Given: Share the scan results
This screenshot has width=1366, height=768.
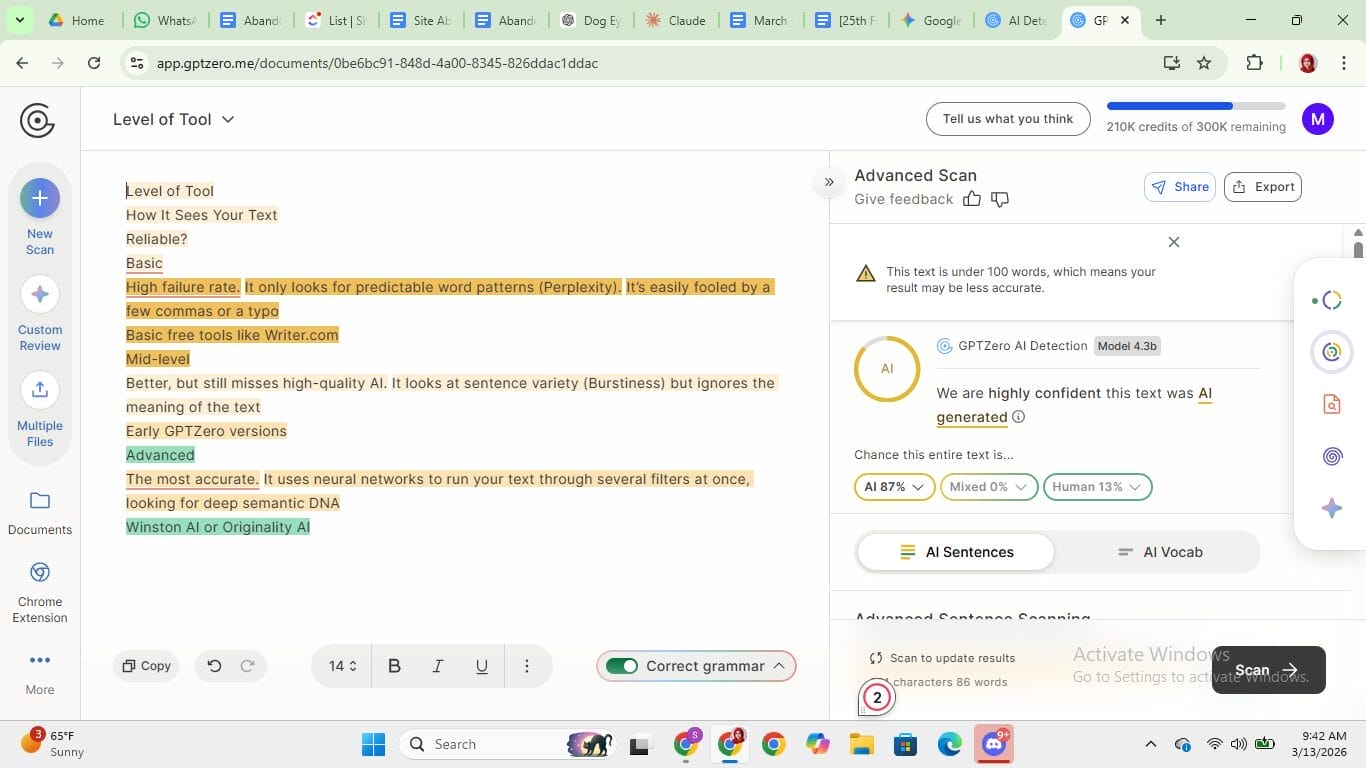Looking at the screenshot, I should [x=1180, y=187].
